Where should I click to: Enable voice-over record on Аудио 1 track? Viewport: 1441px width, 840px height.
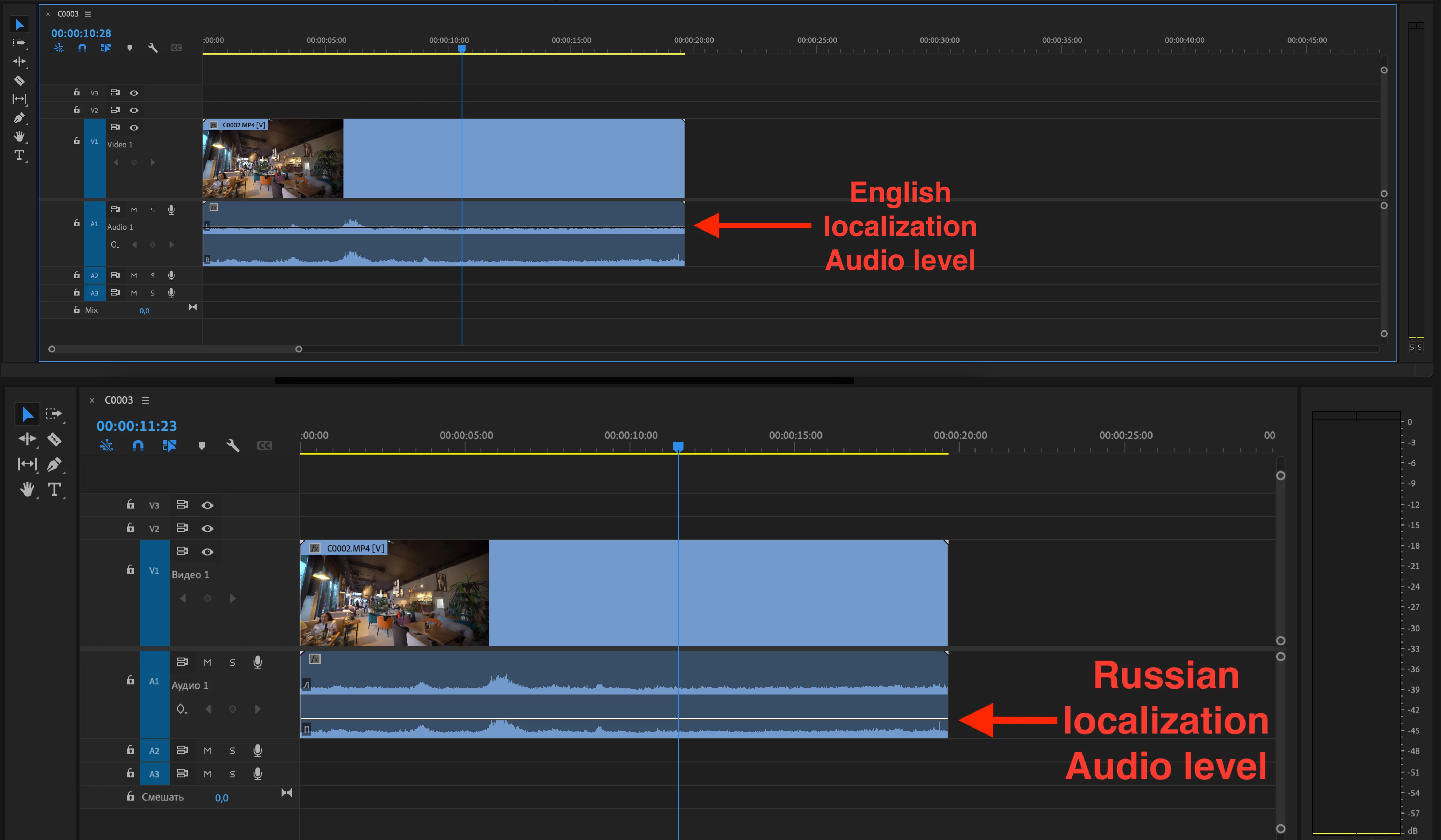[257, 662]
